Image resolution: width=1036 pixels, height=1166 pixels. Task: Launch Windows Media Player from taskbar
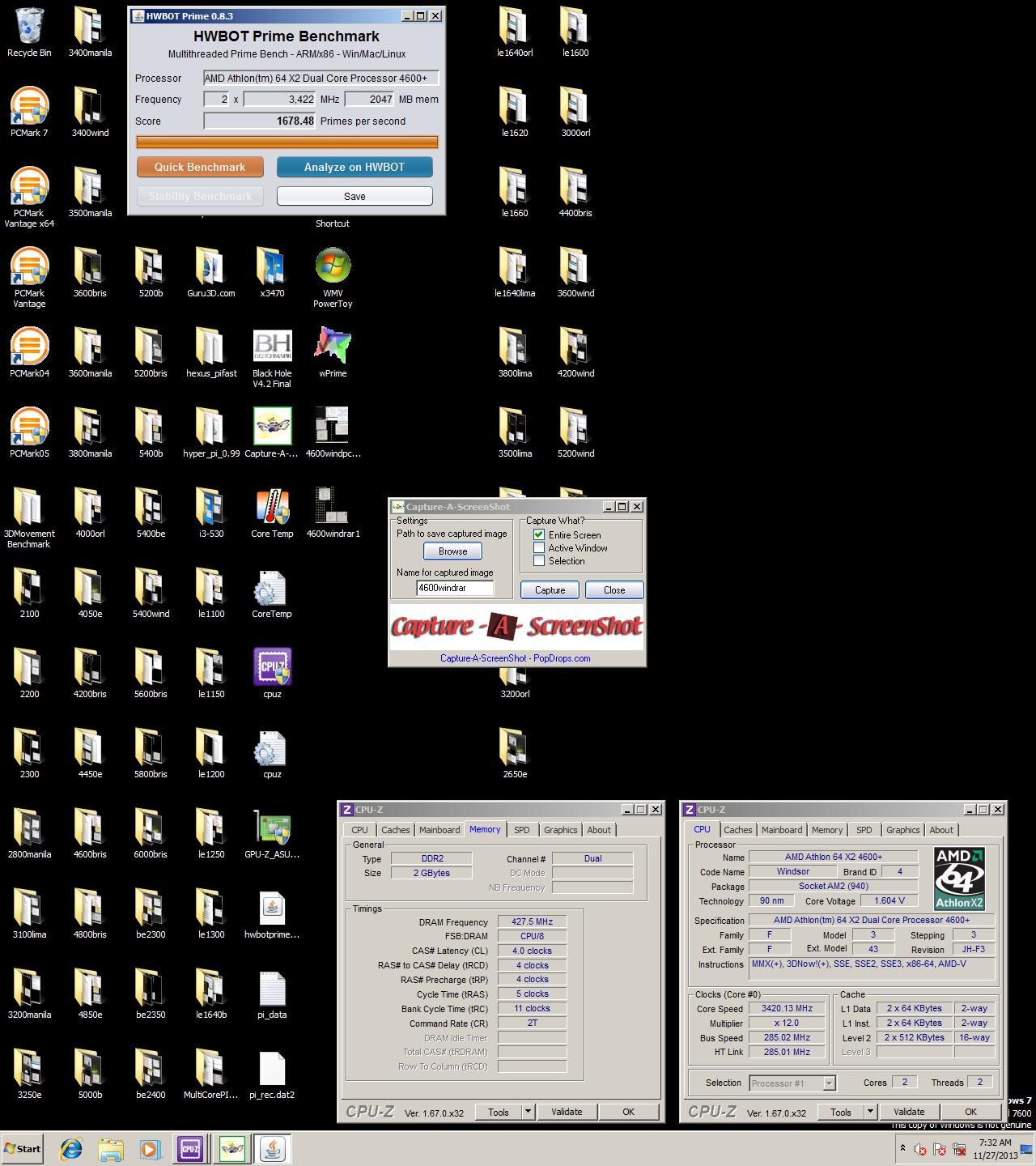(x=150, y=1149)
